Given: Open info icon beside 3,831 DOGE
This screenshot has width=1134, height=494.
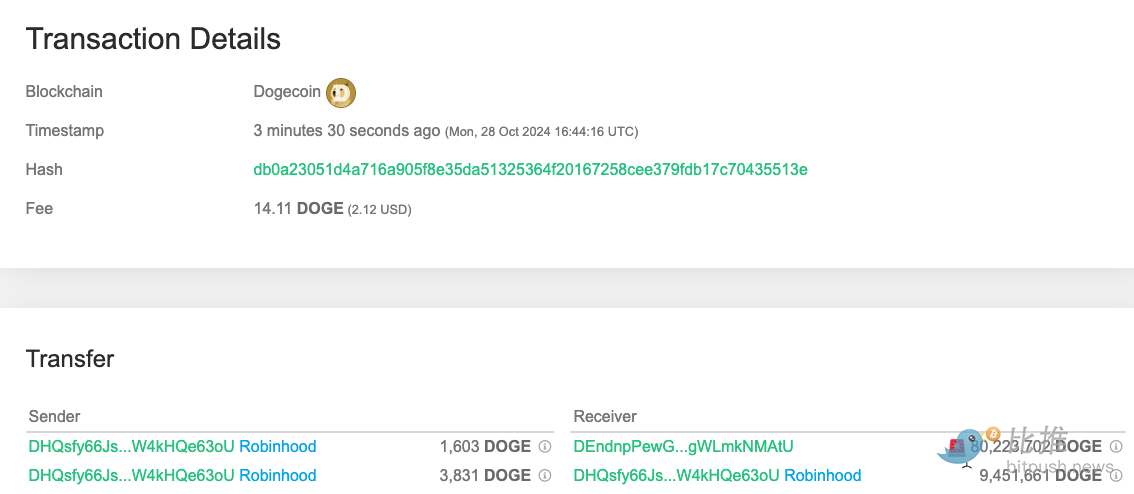Looking at the screenshot, I should [545, 476].
